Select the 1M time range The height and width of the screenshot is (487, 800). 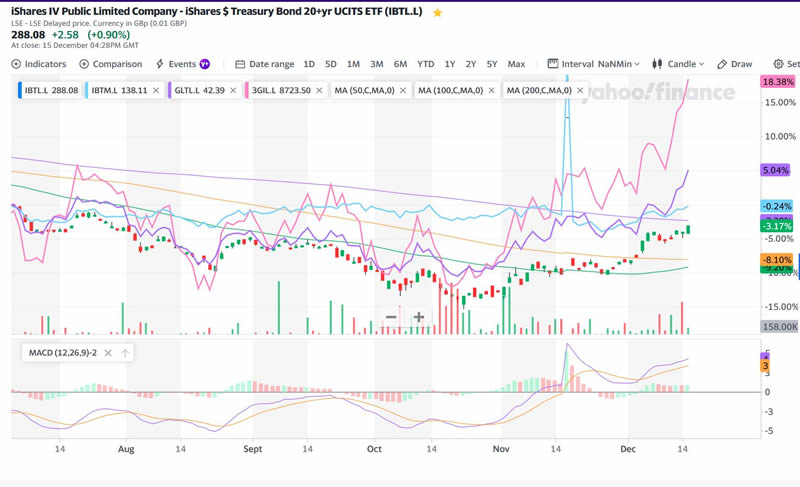coord(353,64)
